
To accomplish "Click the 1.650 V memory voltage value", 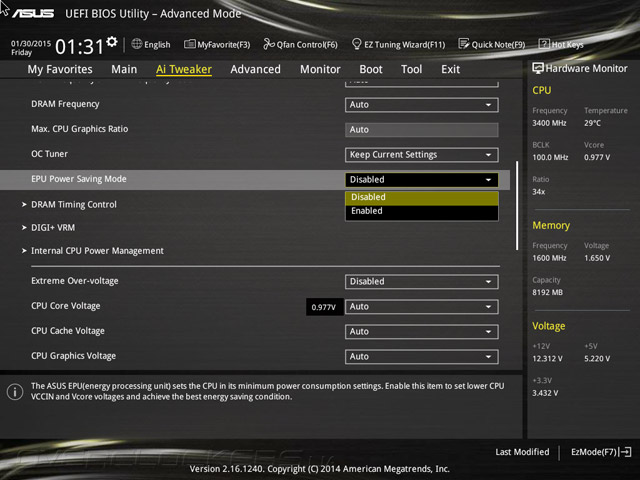I will 597,258.
